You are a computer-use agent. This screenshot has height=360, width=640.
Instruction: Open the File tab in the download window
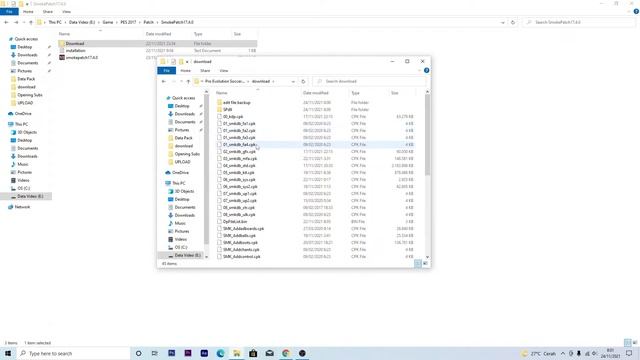pyautogui.click(x=167, y=71)
